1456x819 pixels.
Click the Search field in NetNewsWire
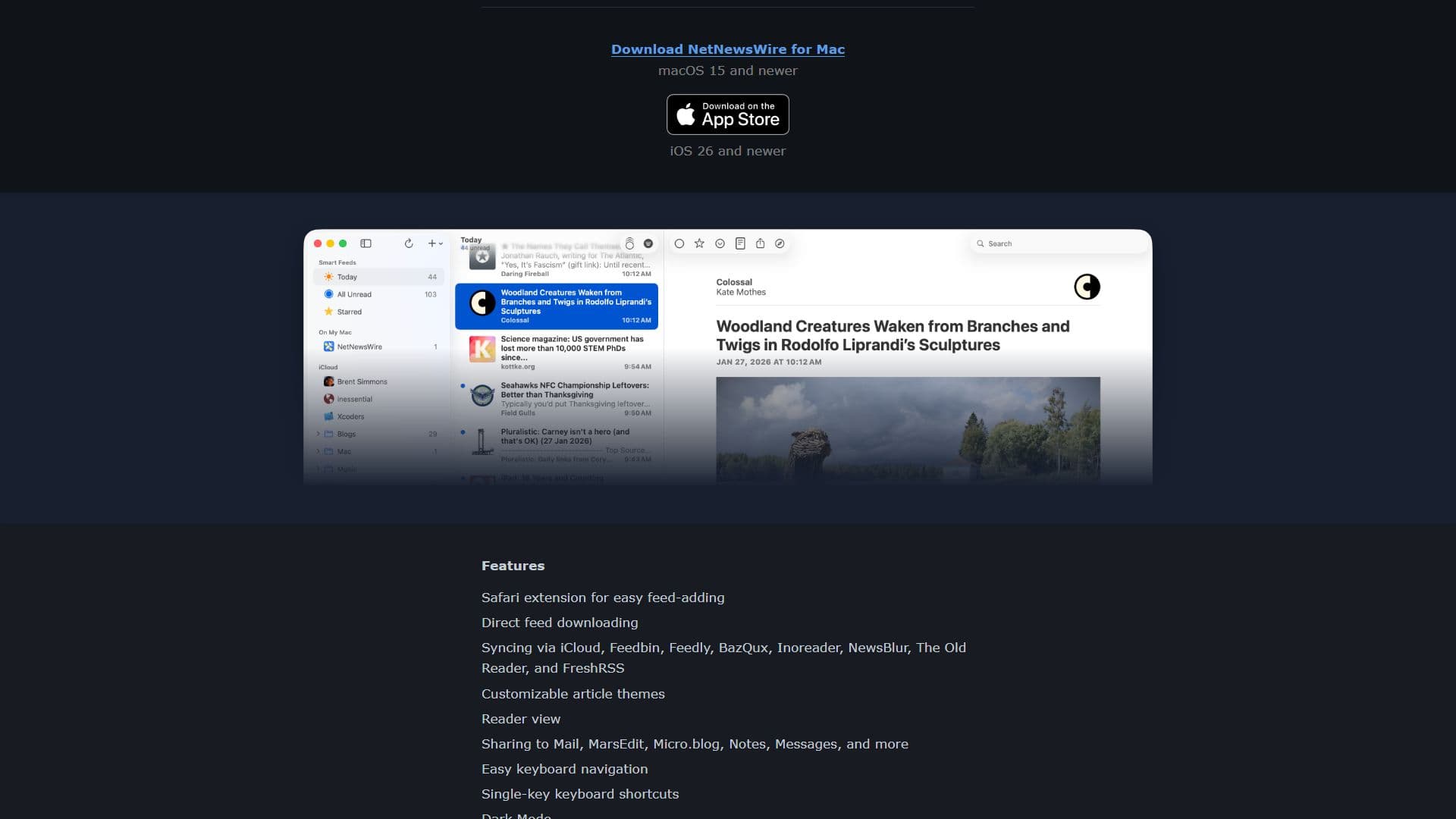click(x=1059, y=243)
